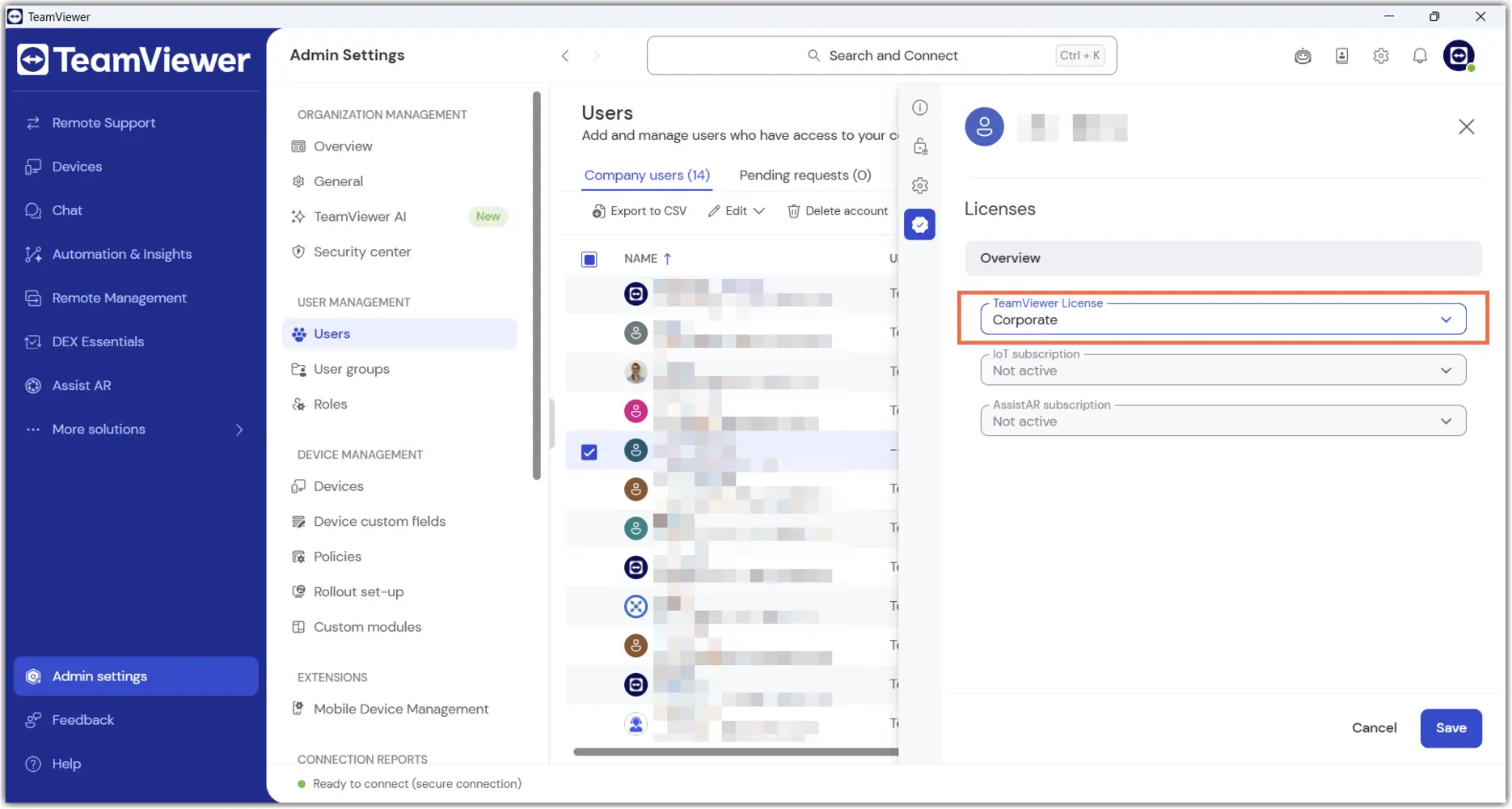This screenshot has height=809, width=1512.
Task: Uncheck the selected user row checkbox
Action: (589, 452)
